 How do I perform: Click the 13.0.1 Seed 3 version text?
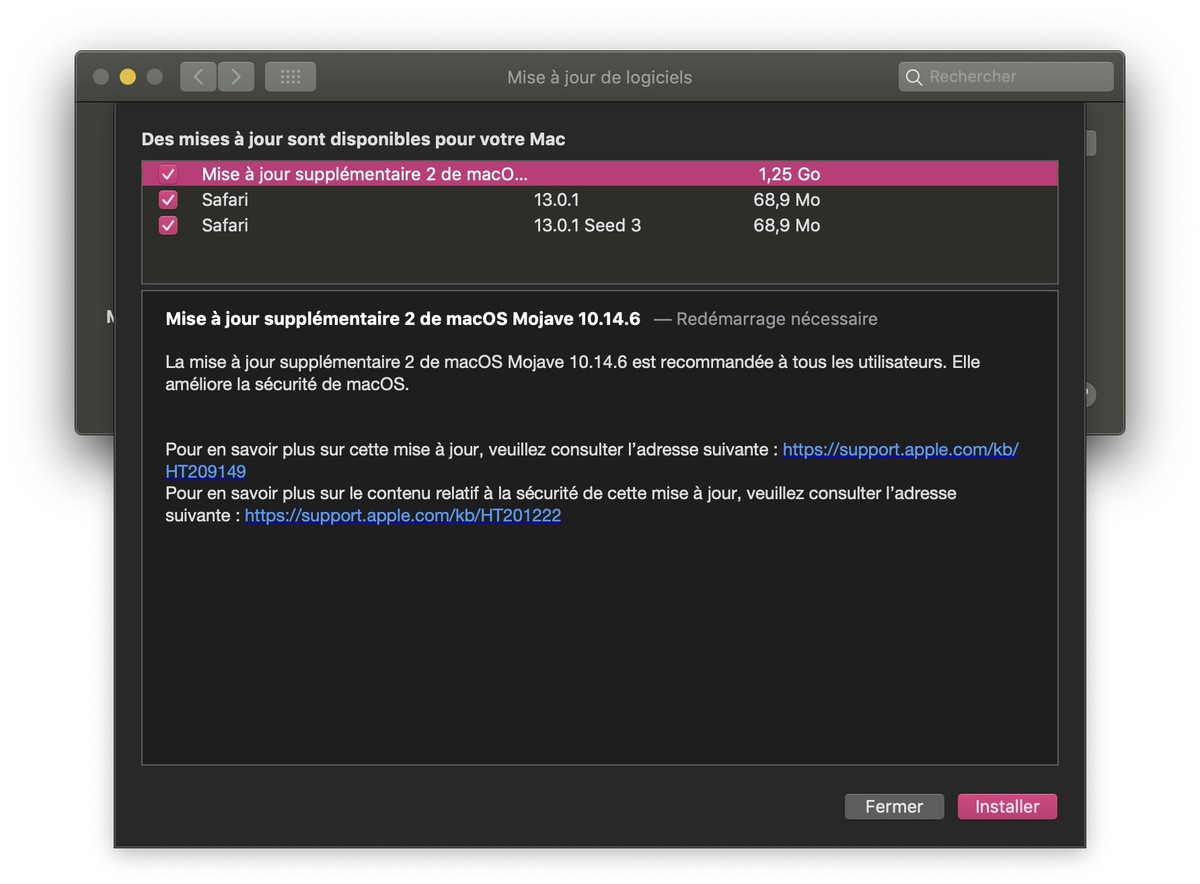tap(587, 226)
